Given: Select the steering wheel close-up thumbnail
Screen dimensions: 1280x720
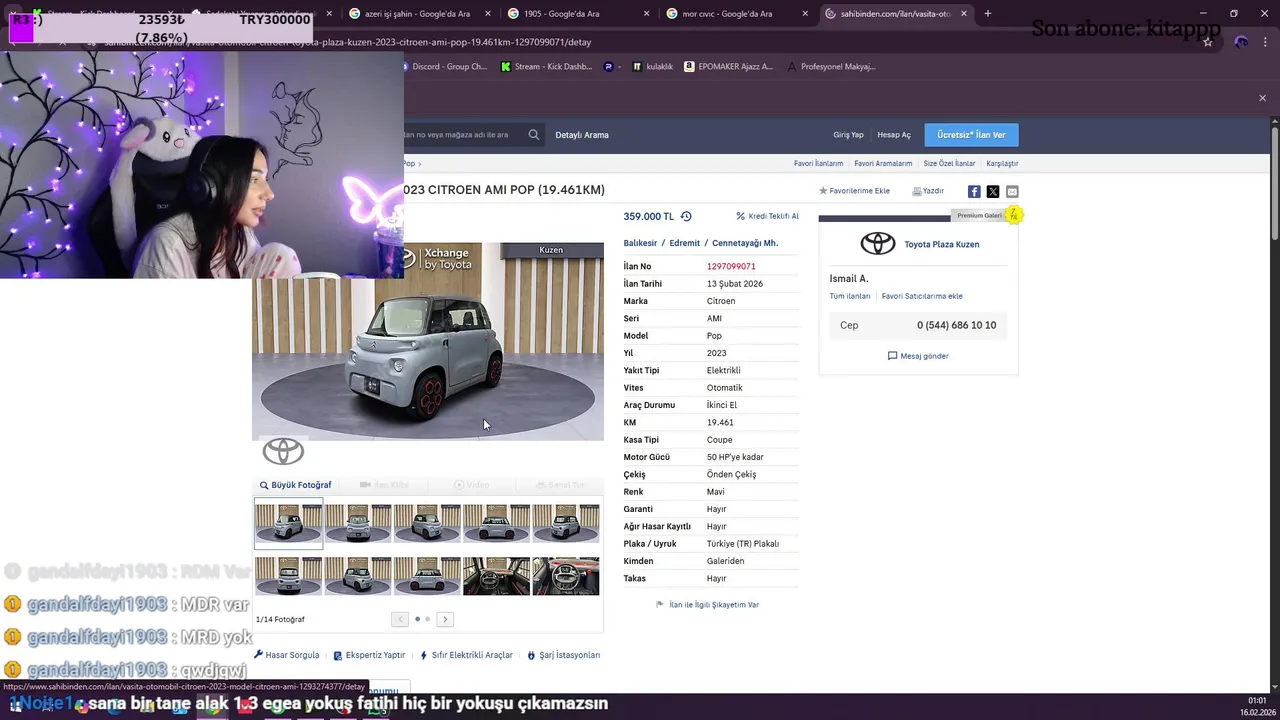Looking at the screenshot, I should [566, 576].
